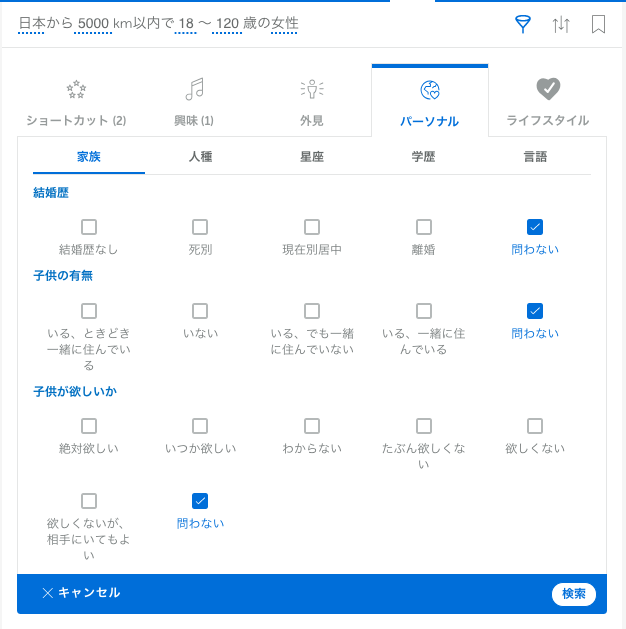Open the ショートカット stars tab icon
Image resolution: width=626 pixels, height=629 pixels.
point(76,90)
